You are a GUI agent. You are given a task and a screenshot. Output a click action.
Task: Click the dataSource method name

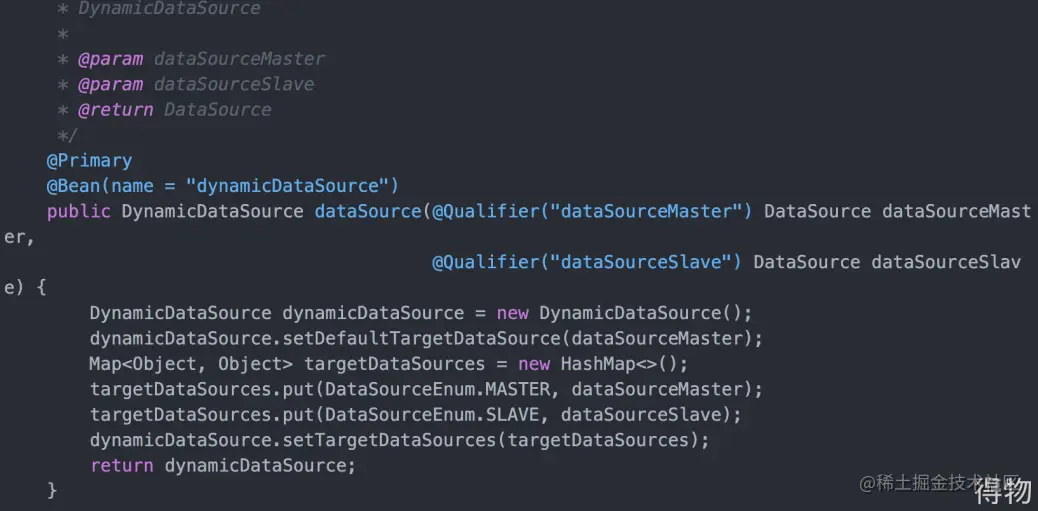368,211
